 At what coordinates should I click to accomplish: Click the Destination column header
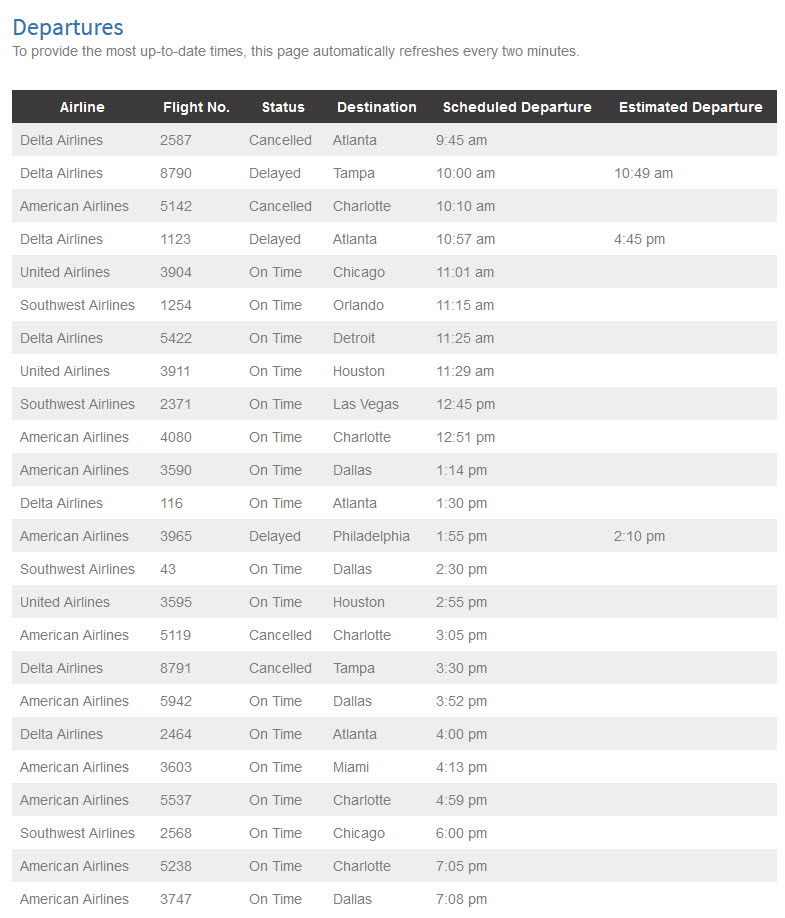(x=376, y=107)
